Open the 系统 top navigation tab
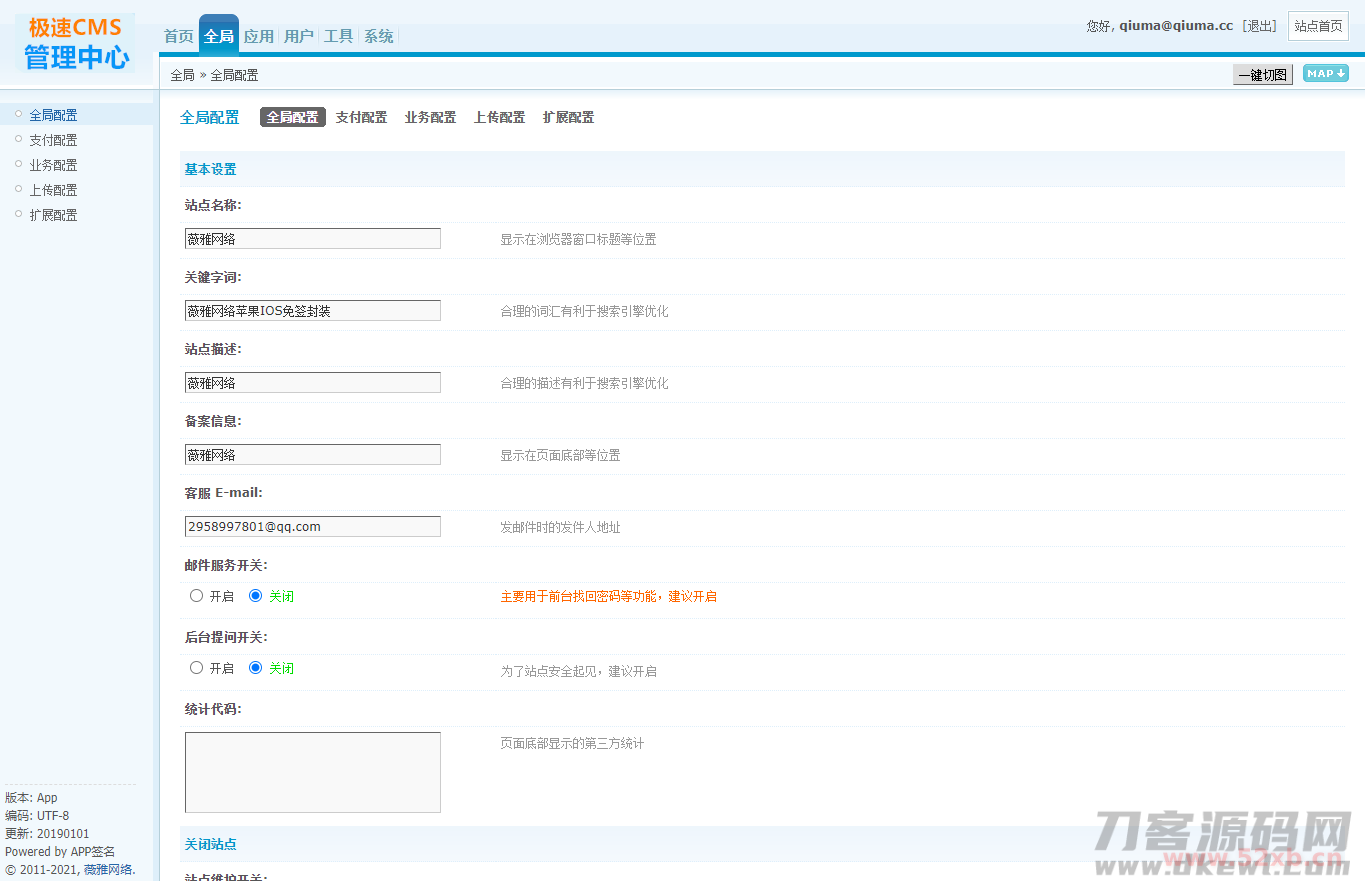This screenshot has height=881, width=1365. tap(378, 36)
